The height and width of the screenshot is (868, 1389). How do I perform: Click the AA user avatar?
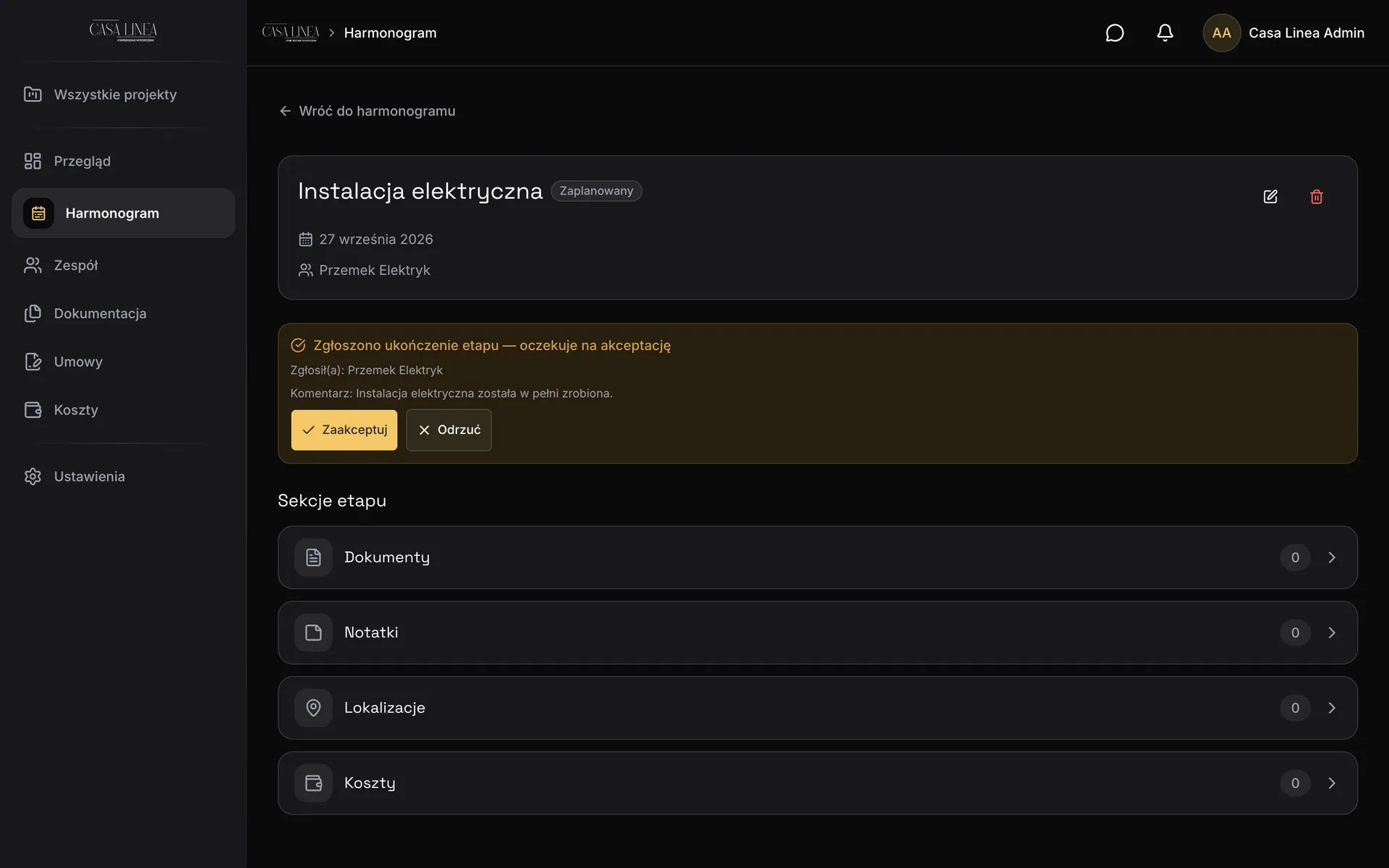[x=1222, y=33]
